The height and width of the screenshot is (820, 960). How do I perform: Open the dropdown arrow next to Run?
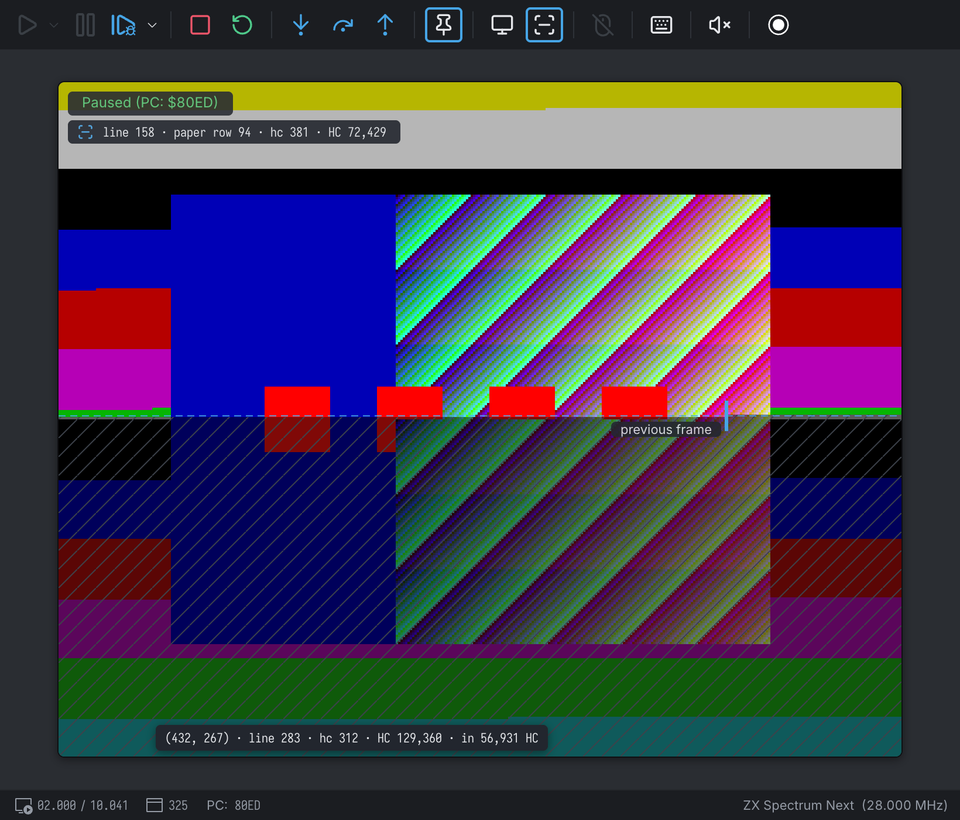click(54, 25)
